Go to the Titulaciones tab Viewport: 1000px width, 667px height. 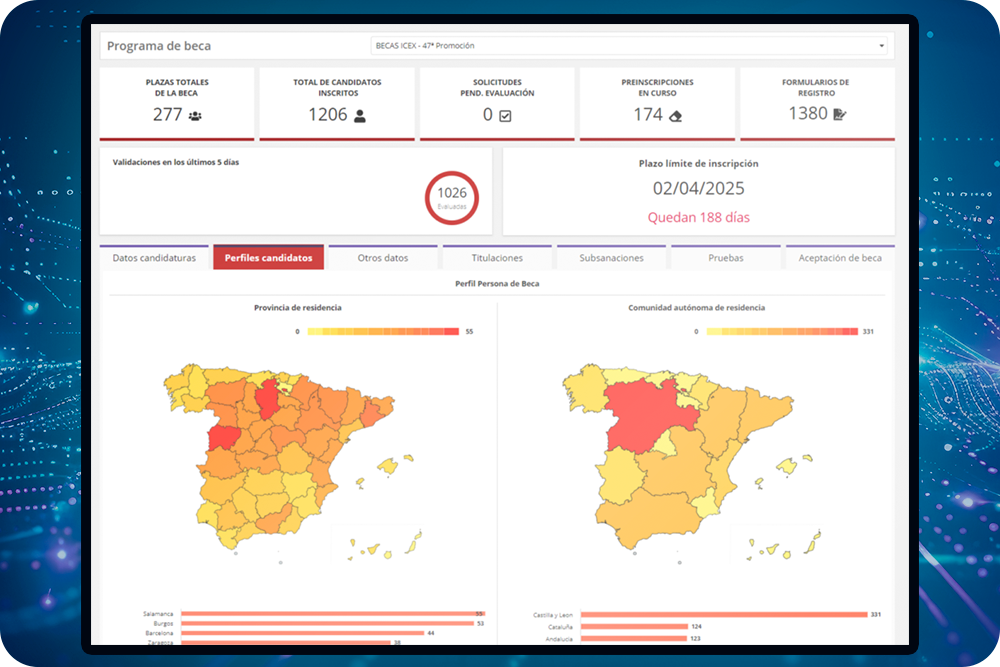click(x=497, y=258)
